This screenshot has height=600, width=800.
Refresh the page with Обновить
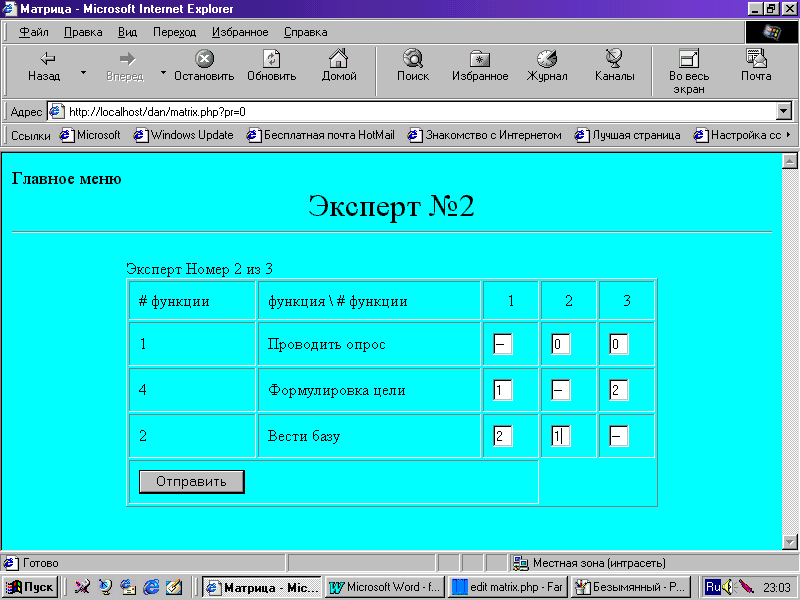(x=271, y=67)
